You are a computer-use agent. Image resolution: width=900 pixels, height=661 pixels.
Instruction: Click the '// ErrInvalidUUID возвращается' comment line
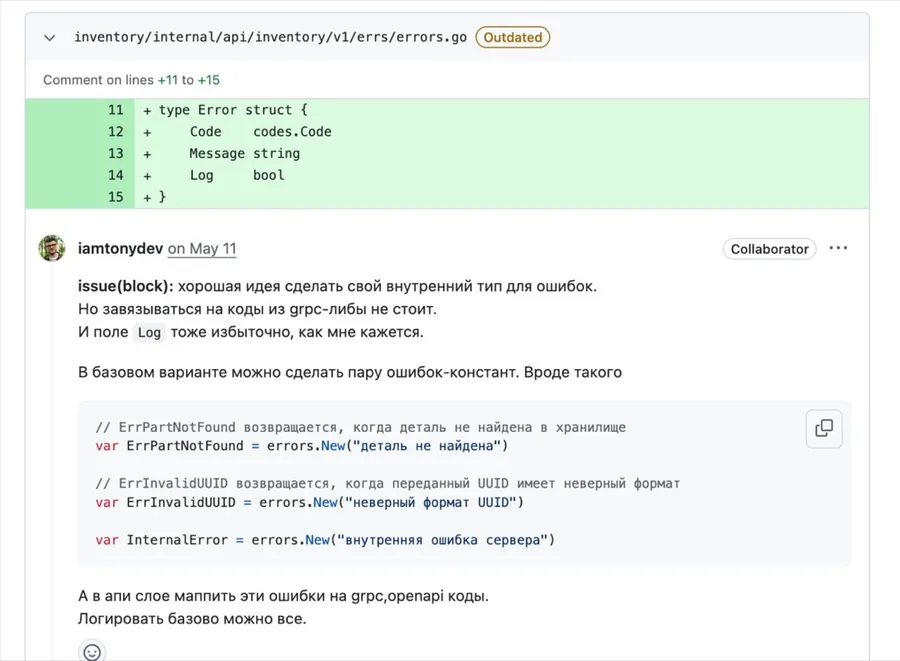click(x=387, y=483)
